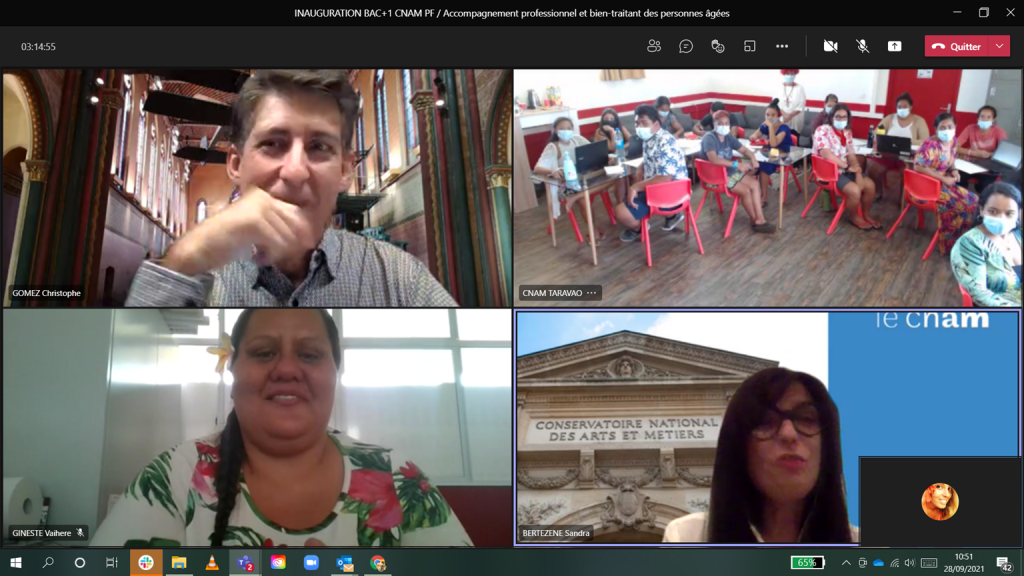
Task: Open Windows taskbar search
Action: coord(48,562)
